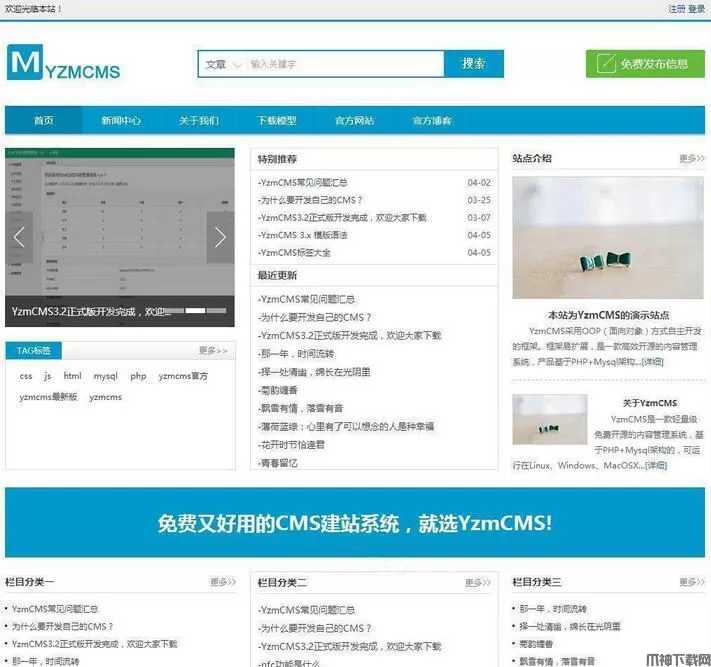Click the search keyword input field
This screenshot has height=667, width=711.
click(x=343, y=64)
